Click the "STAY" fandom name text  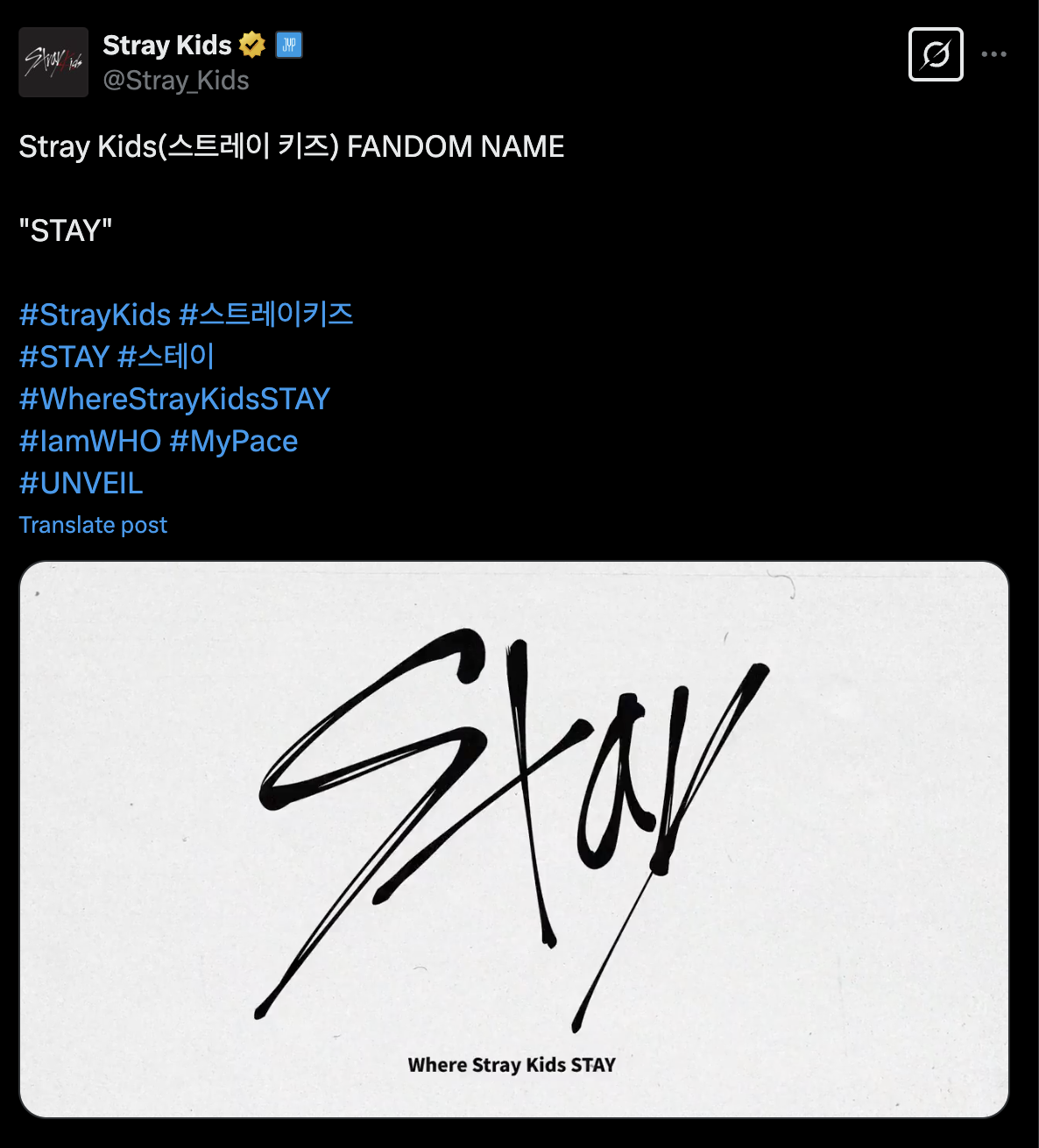[x=66, y=230]
